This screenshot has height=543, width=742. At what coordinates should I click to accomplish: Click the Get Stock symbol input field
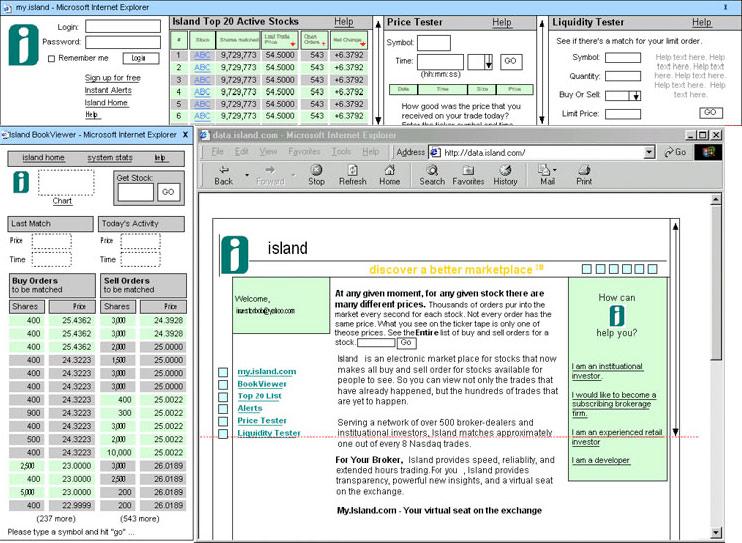136,192
